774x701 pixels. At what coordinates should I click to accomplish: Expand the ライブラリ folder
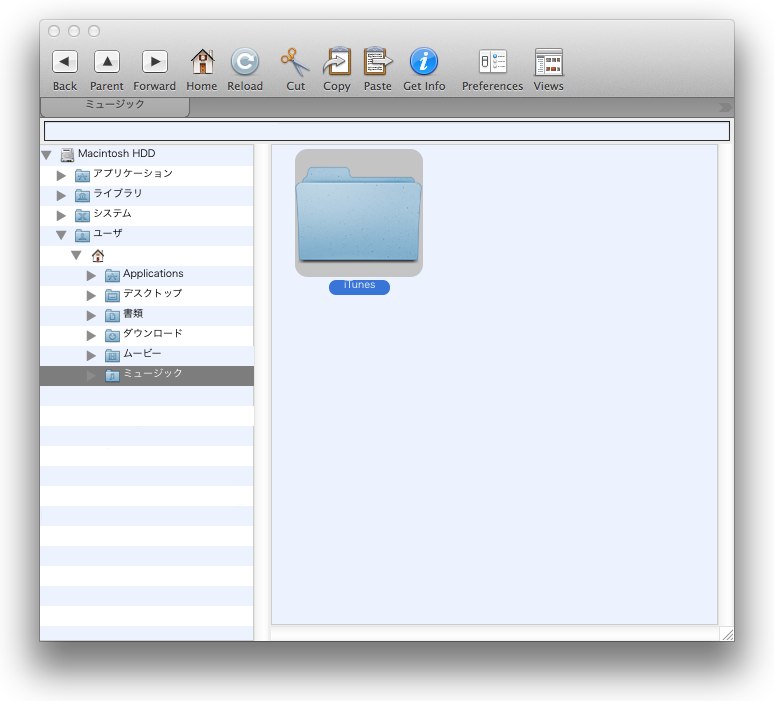tap(61, 195)
